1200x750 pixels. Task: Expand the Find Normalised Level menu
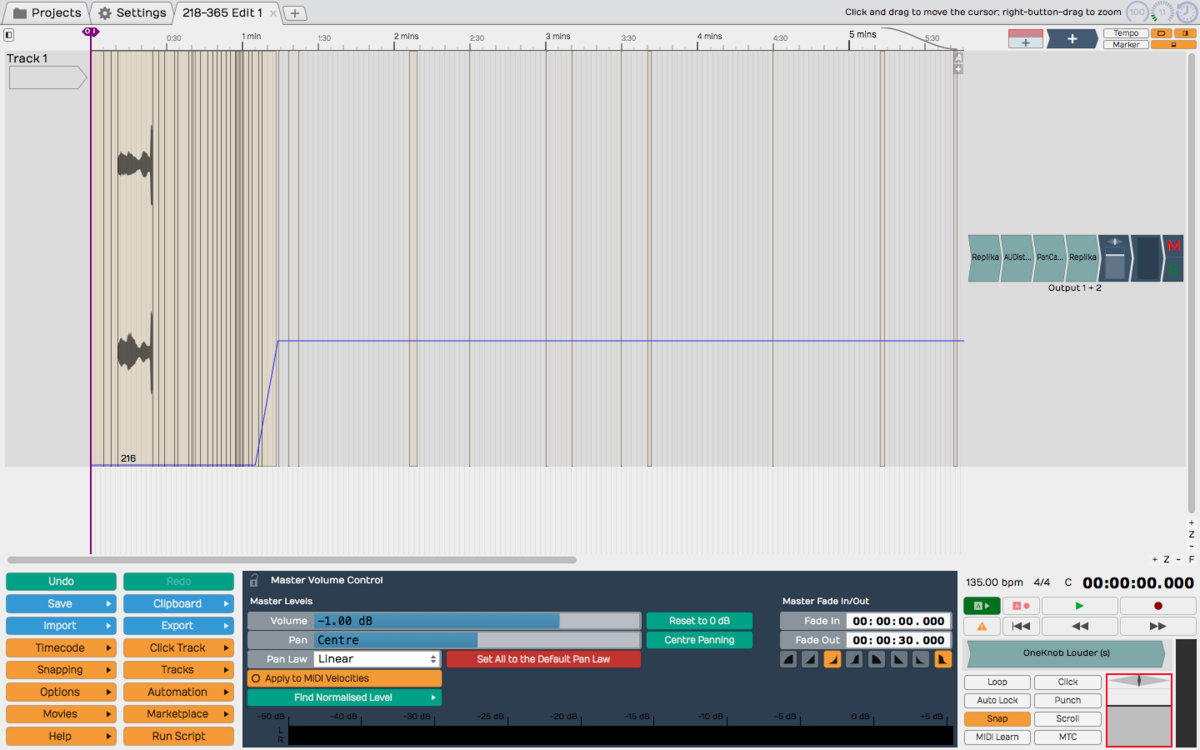tap(344, 698)
